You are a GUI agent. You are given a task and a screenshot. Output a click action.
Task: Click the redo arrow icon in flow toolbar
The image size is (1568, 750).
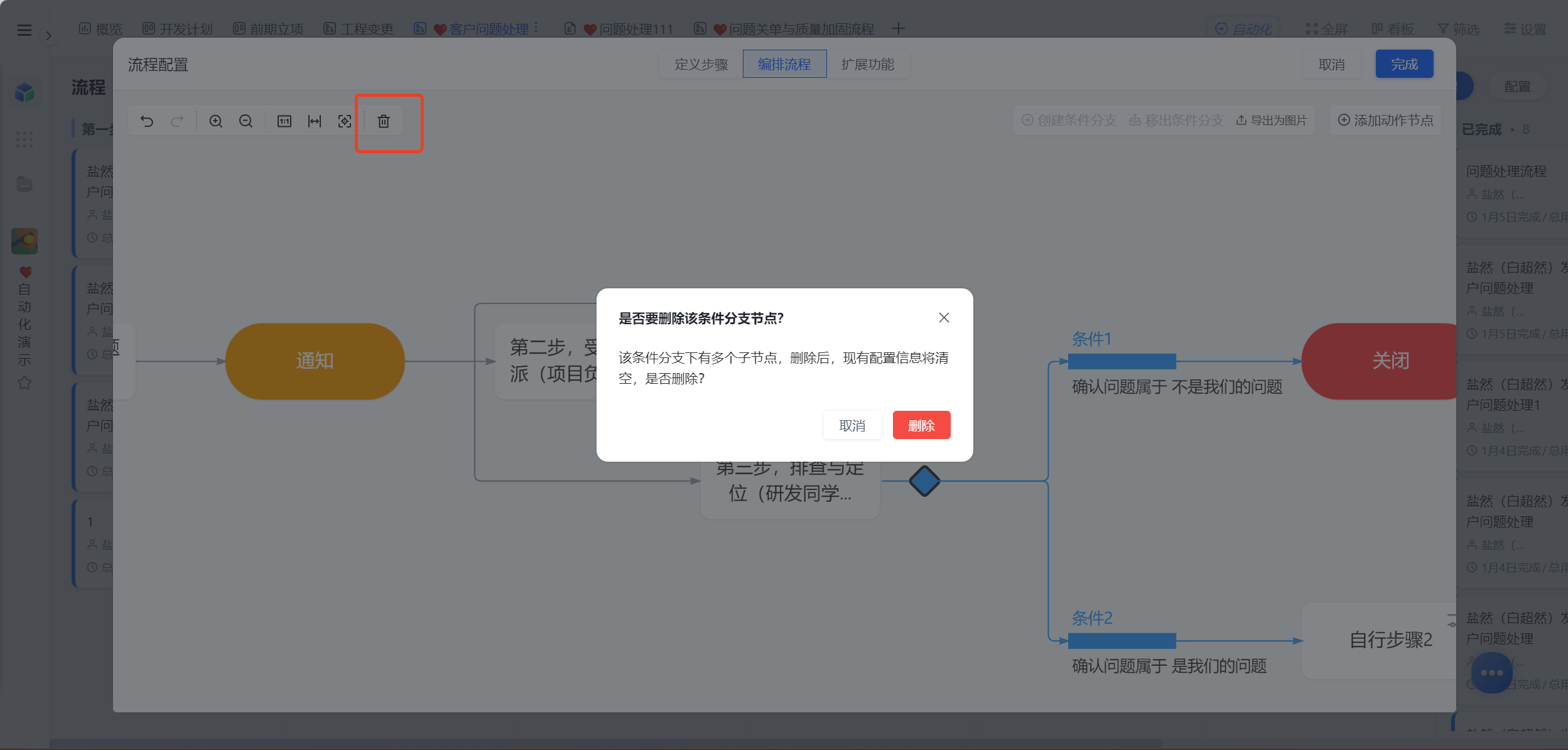coord(178,121)
